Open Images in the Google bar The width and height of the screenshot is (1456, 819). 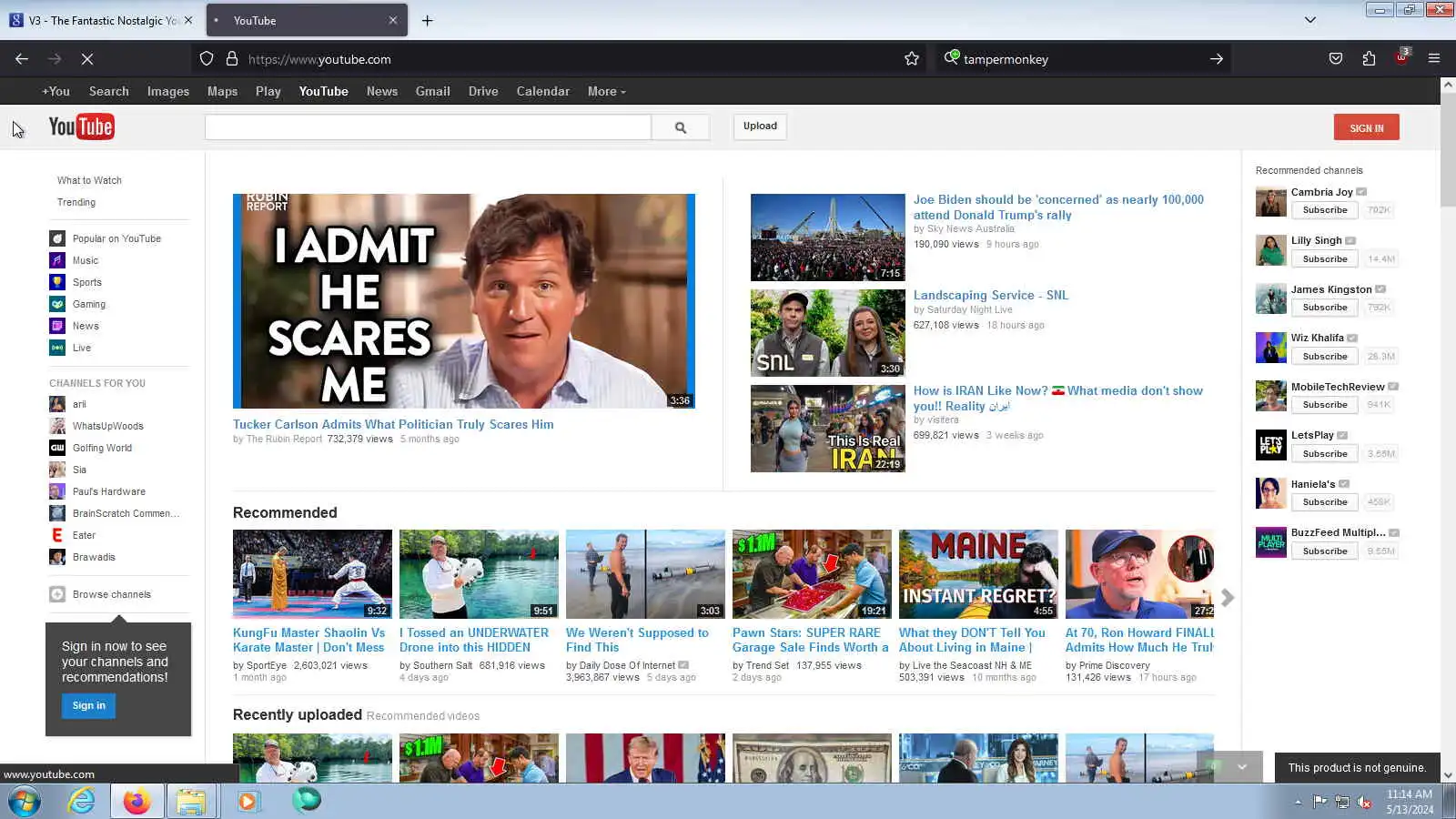coord(168,91)
